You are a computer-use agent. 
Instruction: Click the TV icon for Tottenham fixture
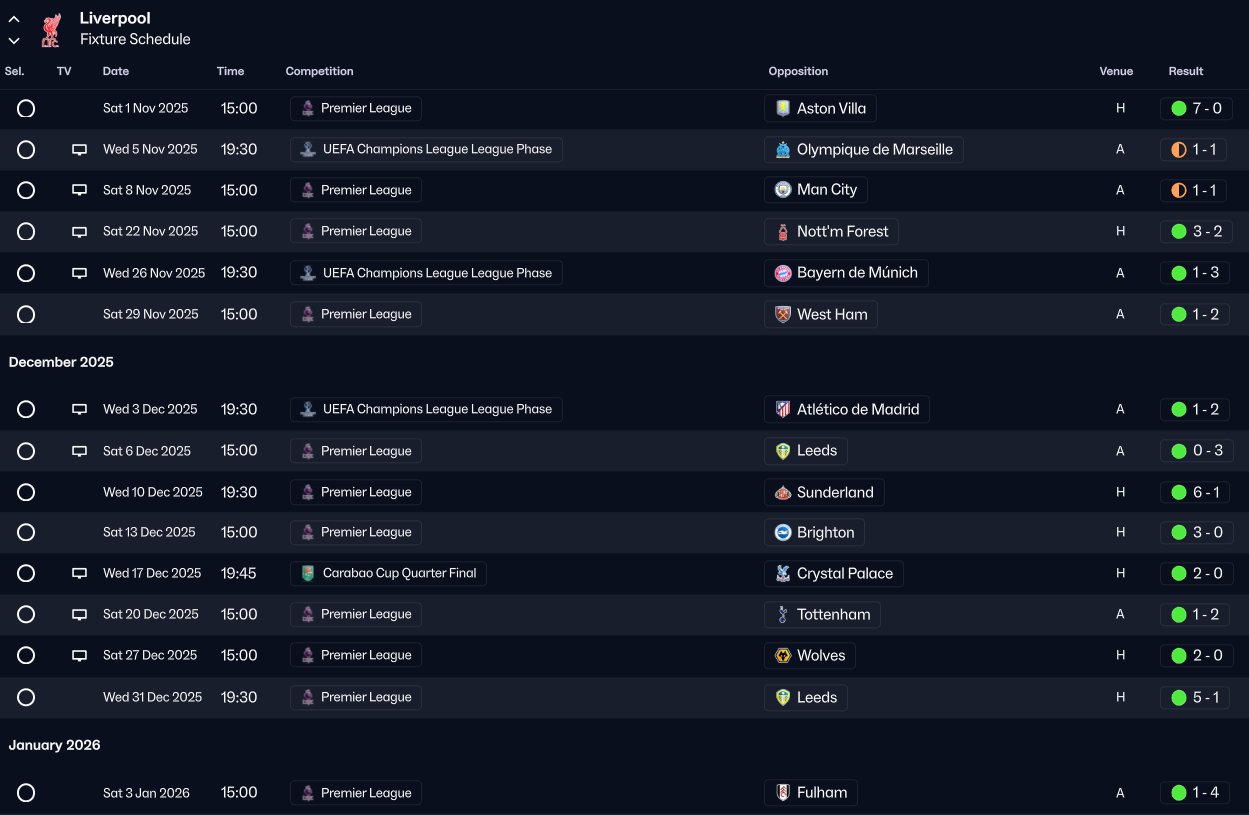coord(79,615)
